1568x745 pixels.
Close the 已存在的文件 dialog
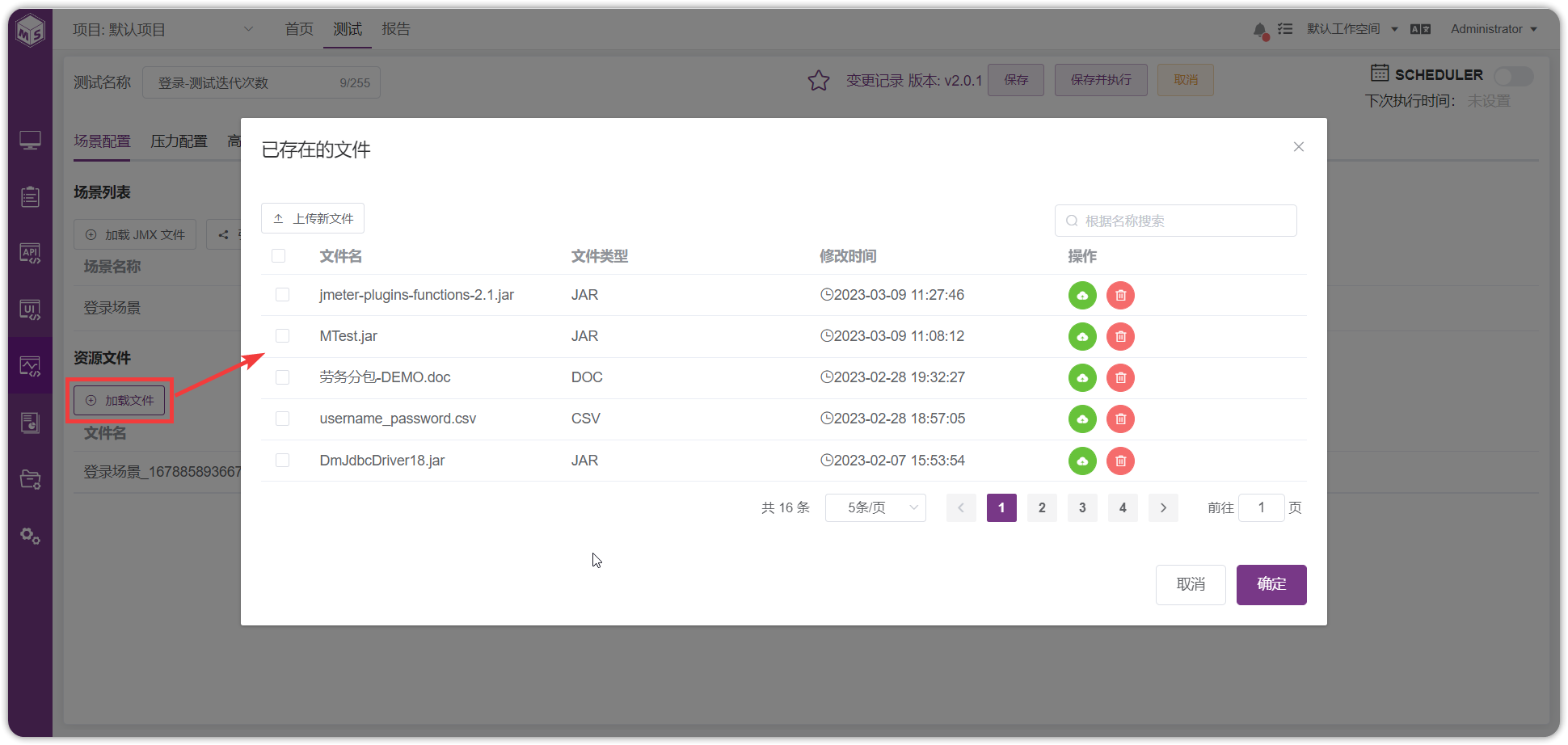coord(1299,147)
